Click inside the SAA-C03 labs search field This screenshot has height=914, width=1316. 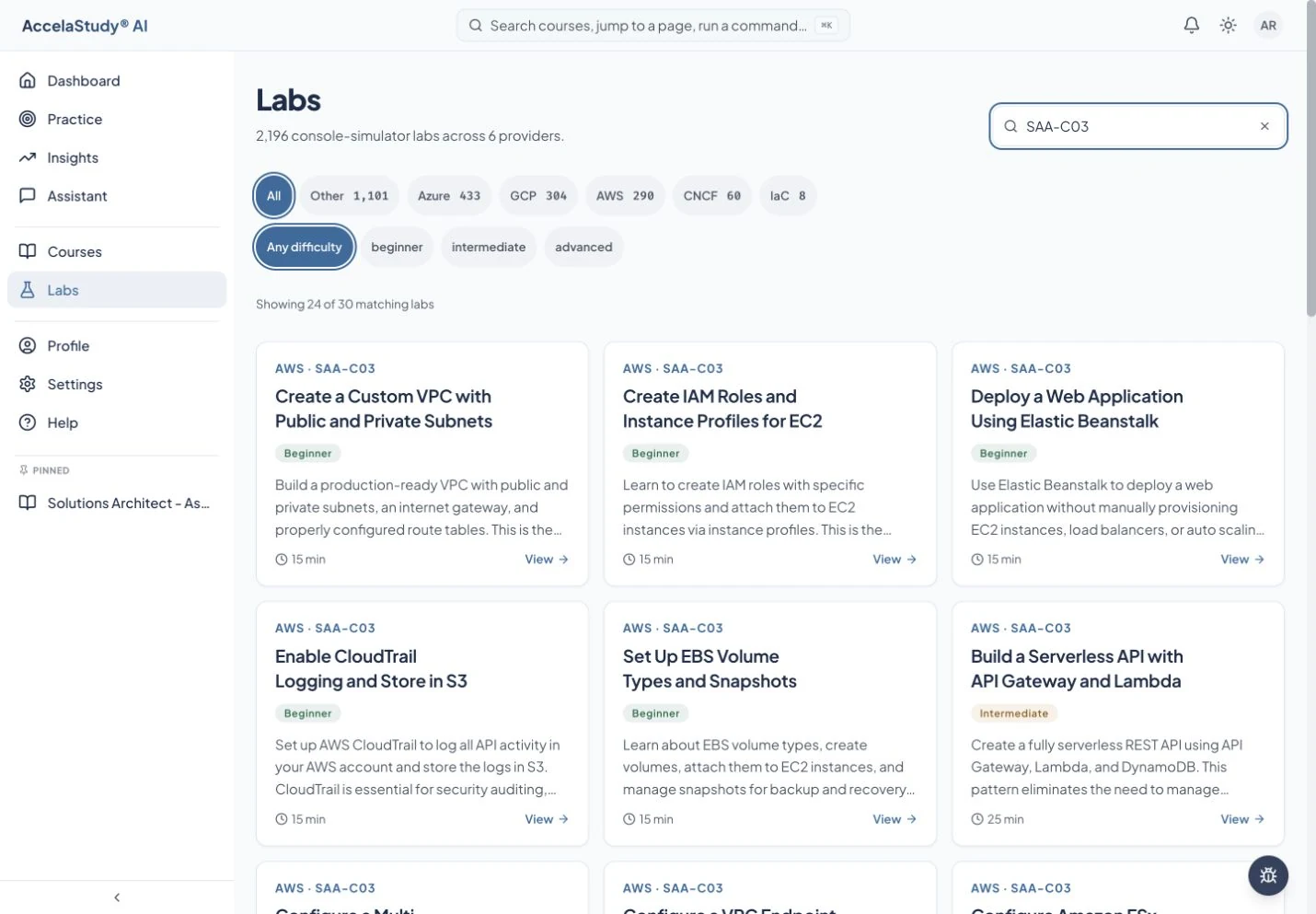pos(1137,126)
